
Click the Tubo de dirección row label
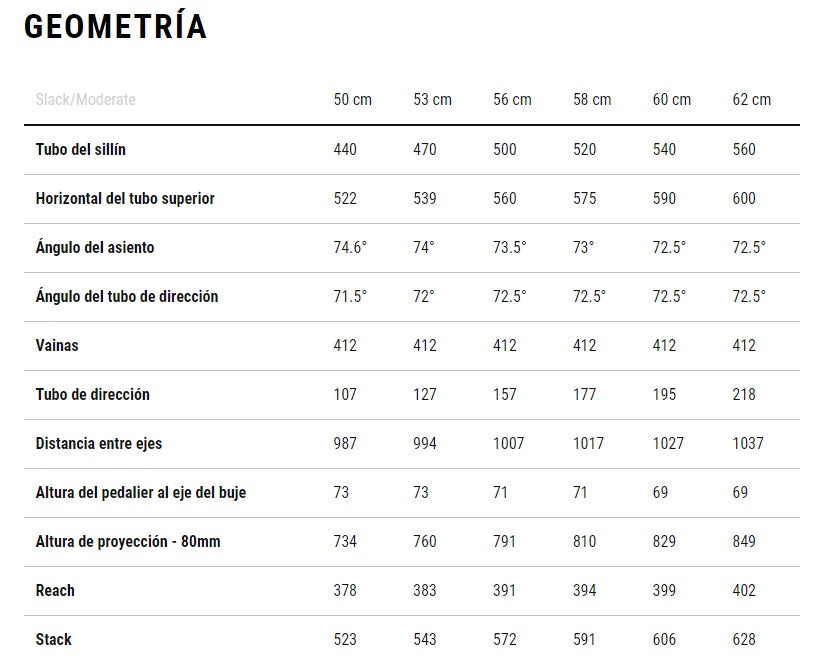point(93,394)
